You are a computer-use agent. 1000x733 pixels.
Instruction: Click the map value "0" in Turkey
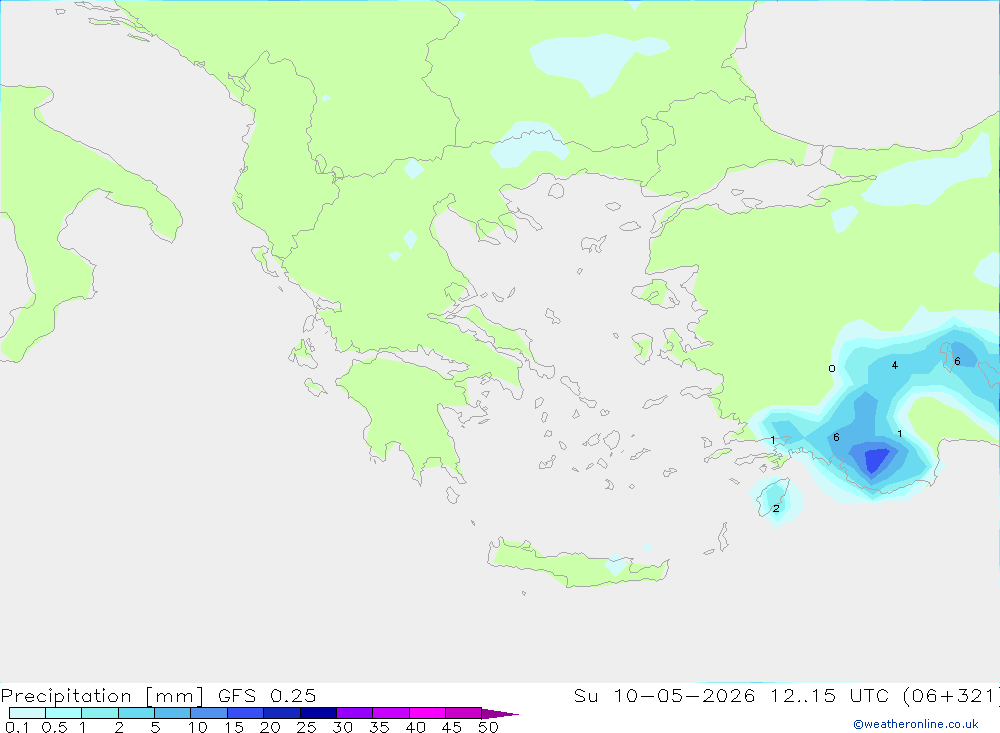832,369
